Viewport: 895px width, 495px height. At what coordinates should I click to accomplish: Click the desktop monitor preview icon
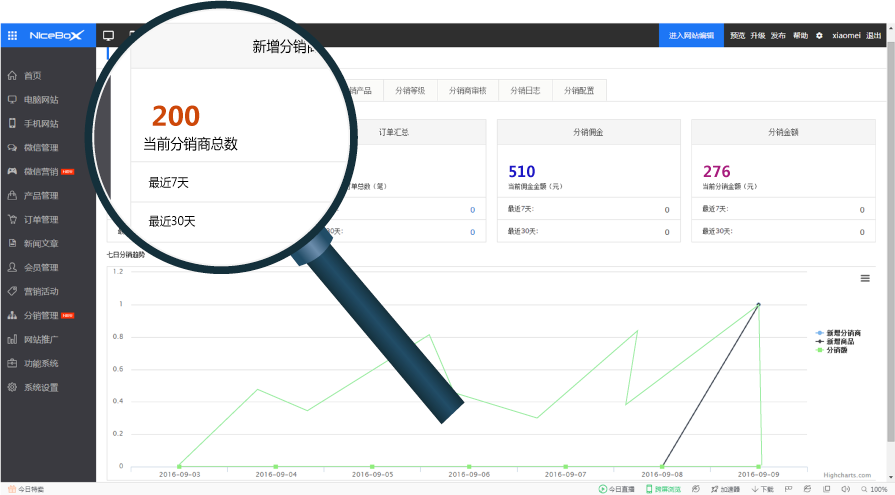coord(108,36)
